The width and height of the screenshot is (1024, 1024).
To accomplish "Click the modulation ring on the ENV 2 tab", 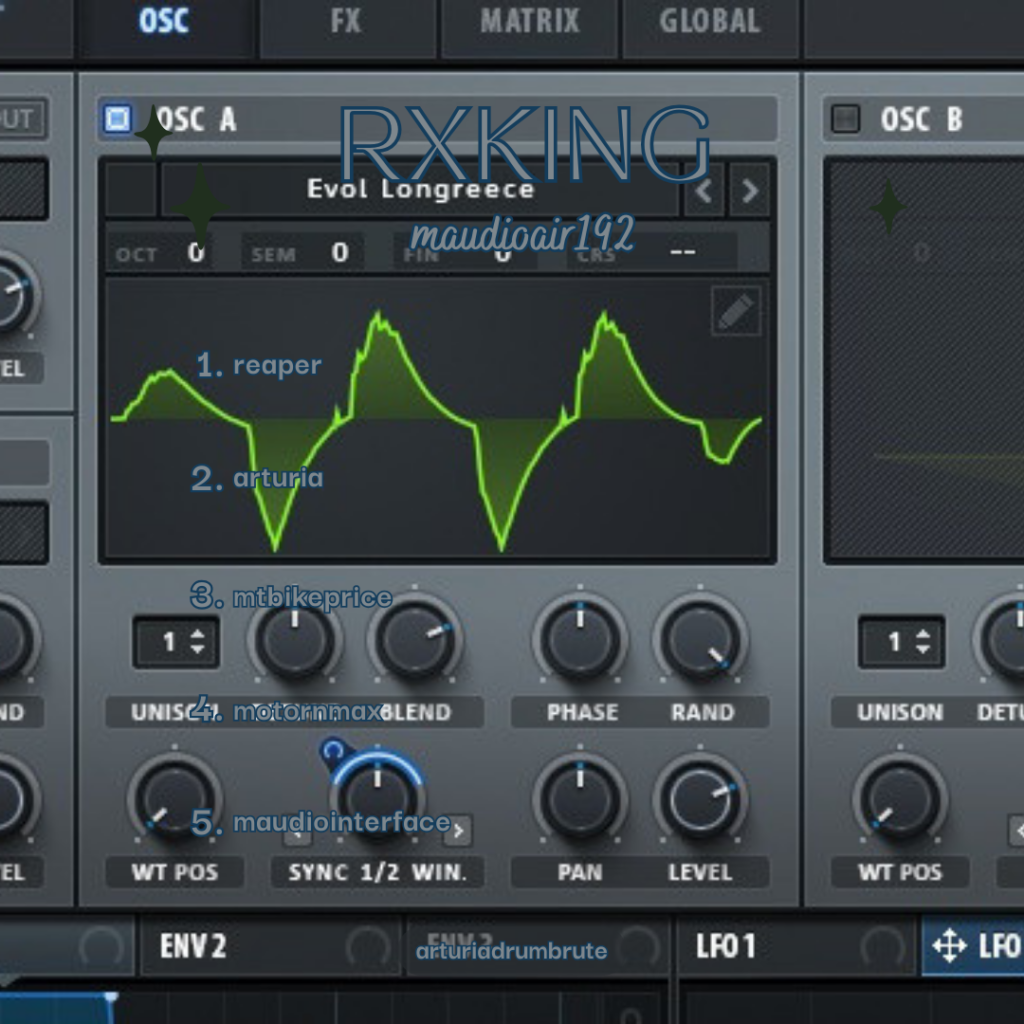I will pos(368,946).
